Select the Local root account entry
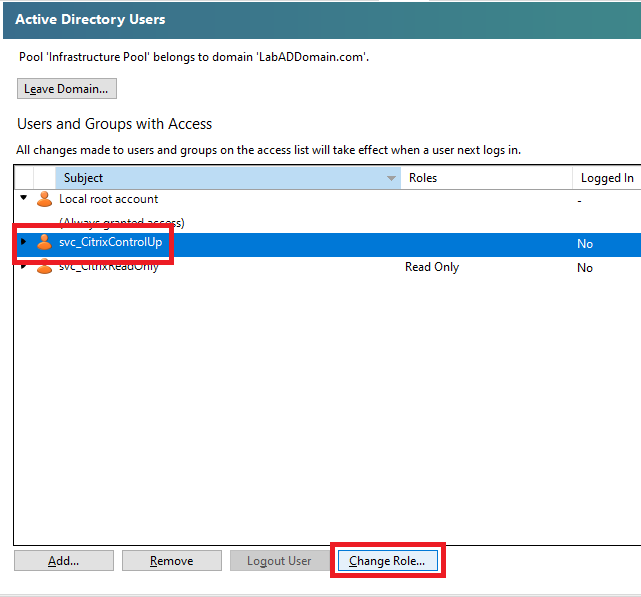The image size is (641, 597). point(108,199)
